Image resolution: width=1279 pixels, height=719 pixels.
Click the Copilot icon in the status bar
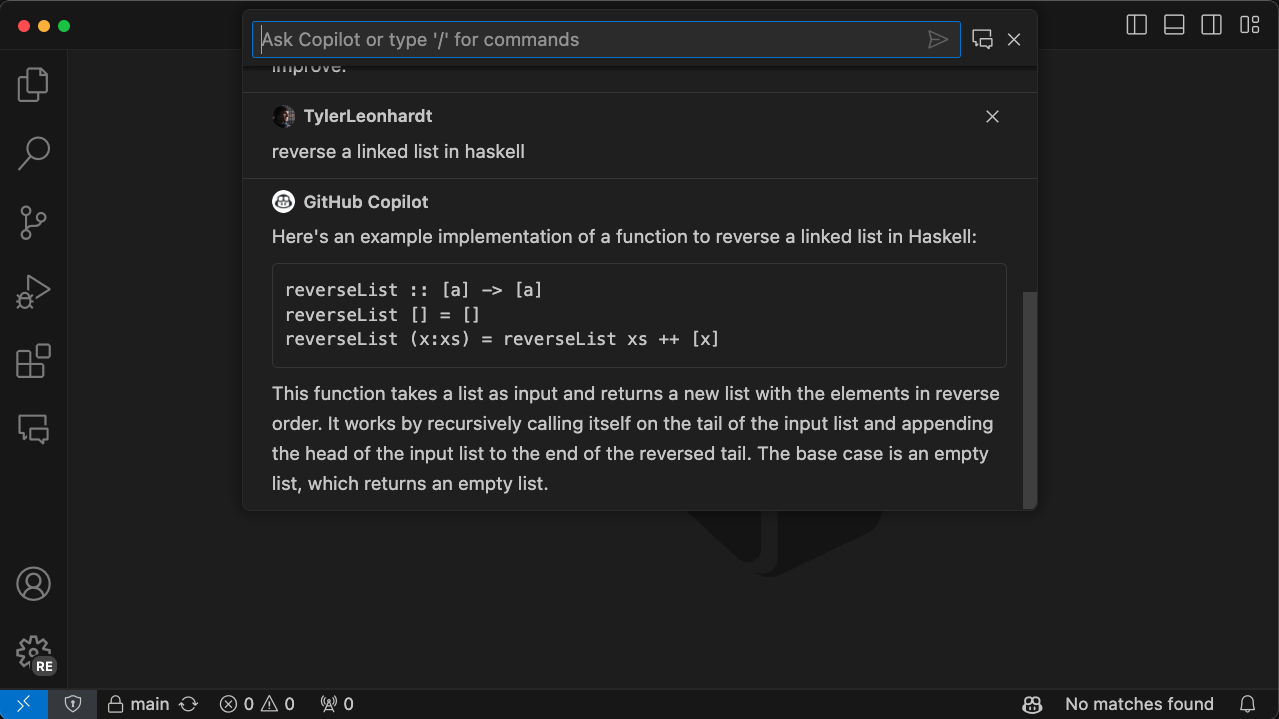coord(1032,704)
